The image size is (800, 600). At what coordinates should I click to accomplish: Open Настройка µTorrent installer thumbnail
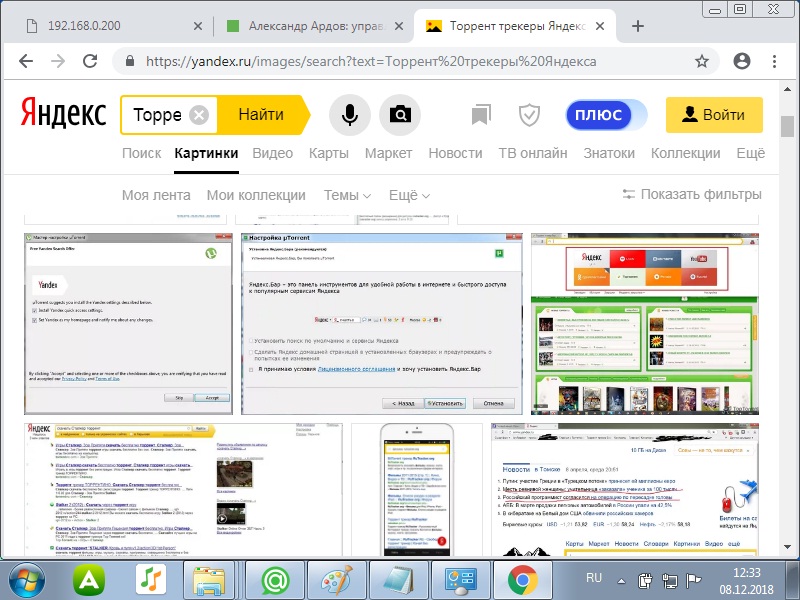point(382,323)
